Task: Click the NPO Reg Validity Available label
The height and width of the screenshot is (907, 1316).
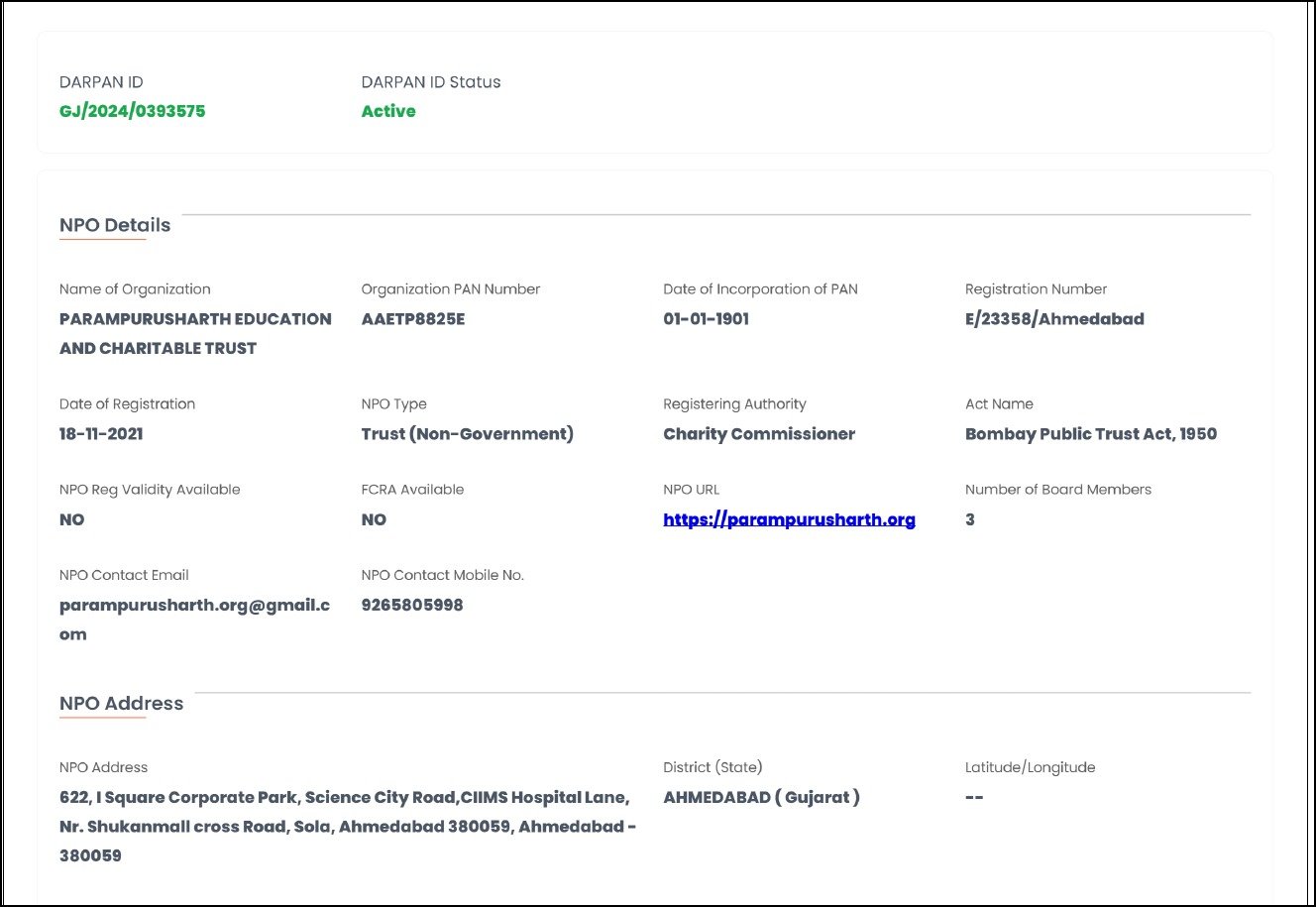Action: tap(150, 490)
